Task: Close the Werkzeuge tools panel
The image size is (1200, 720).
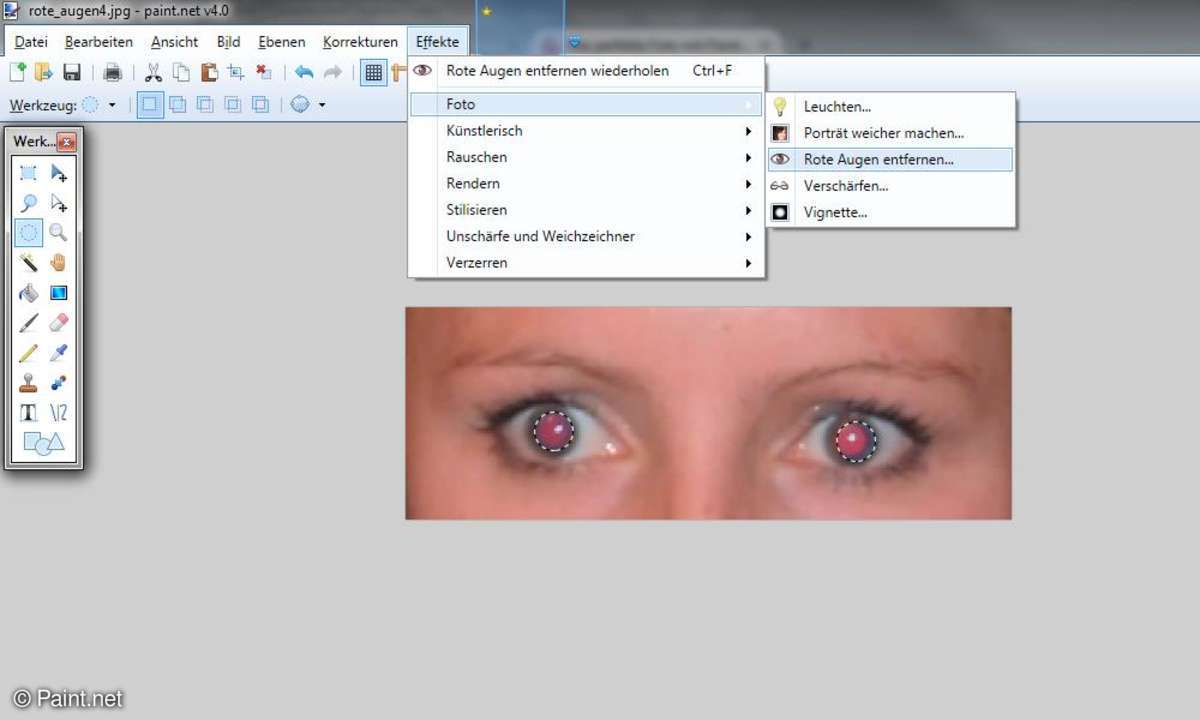Action: click(67, 142)
